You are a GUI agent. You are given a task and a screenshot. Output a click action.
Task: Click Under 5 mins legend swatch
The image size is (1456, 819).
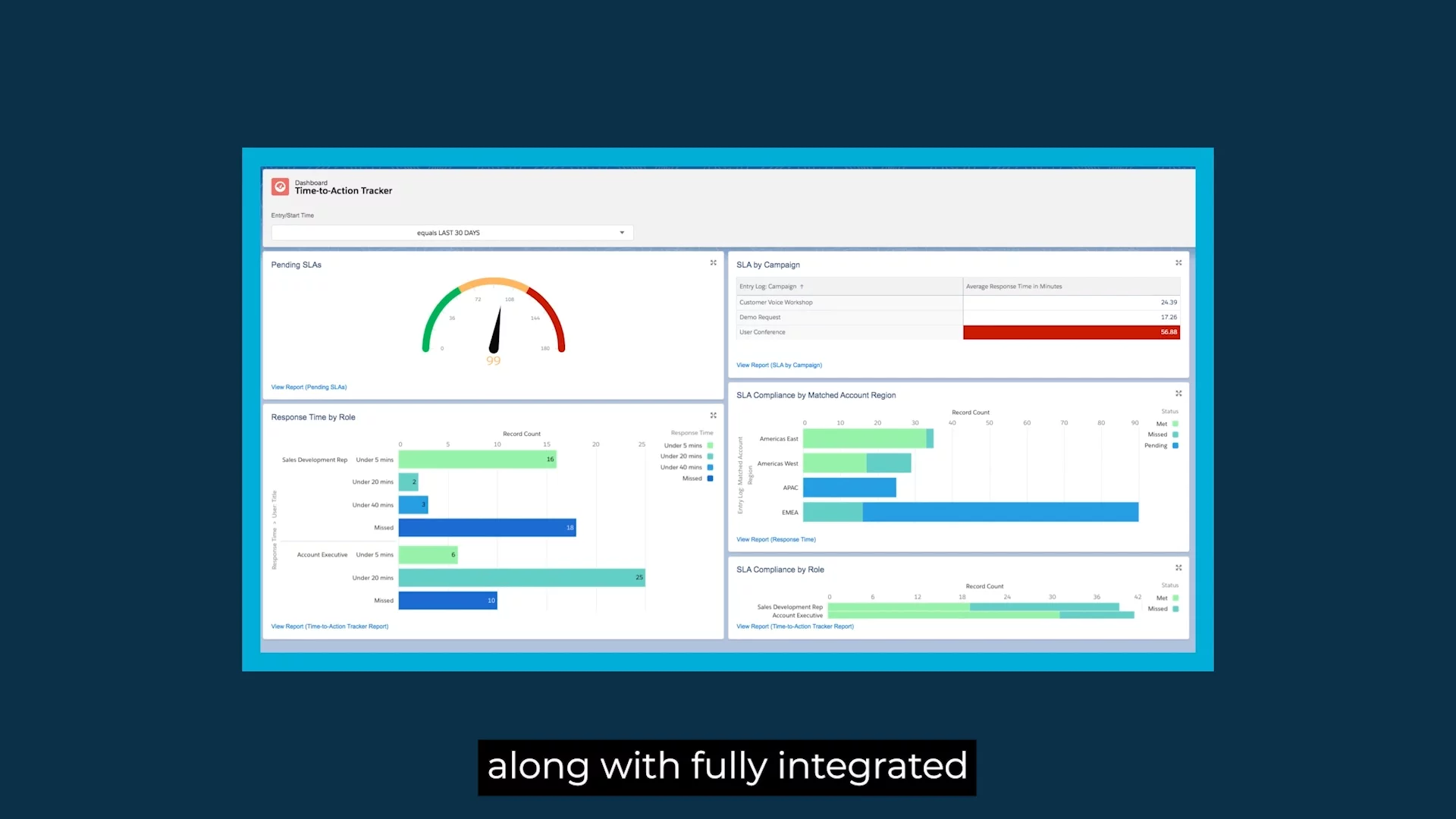point(710,446)
